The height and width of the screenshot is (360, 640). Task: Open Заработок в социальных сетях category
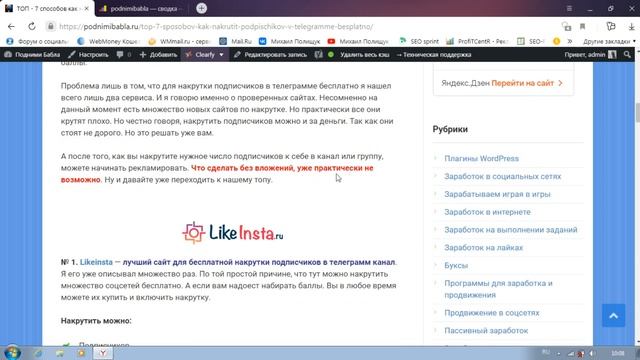pos(502,176)
